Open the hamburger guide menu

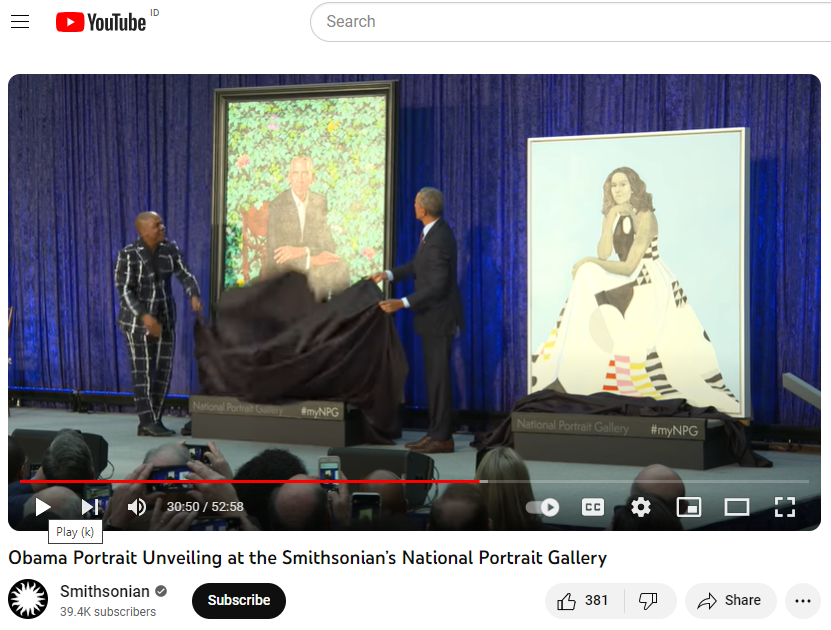[x=20, y=22]
